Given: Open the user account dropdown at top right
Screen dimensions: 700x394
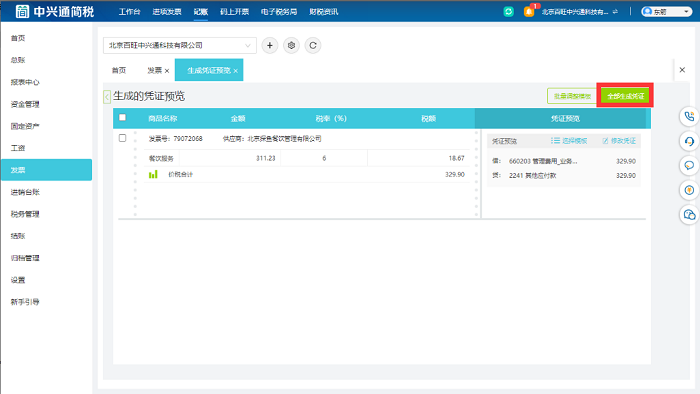Looking at the screenshot, I should pyautogui.click(x=667, y=12).
